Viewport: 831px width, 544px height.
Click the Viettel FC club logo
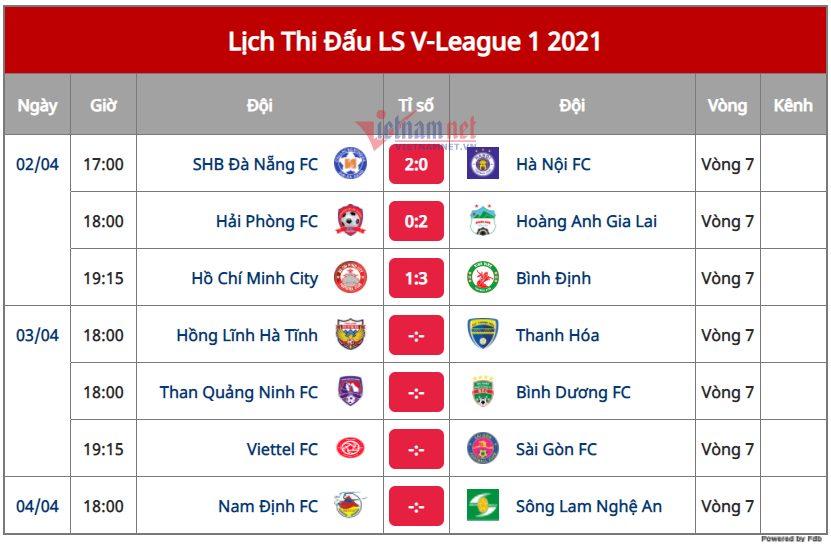pyautogui.click(x=350, y=449)
